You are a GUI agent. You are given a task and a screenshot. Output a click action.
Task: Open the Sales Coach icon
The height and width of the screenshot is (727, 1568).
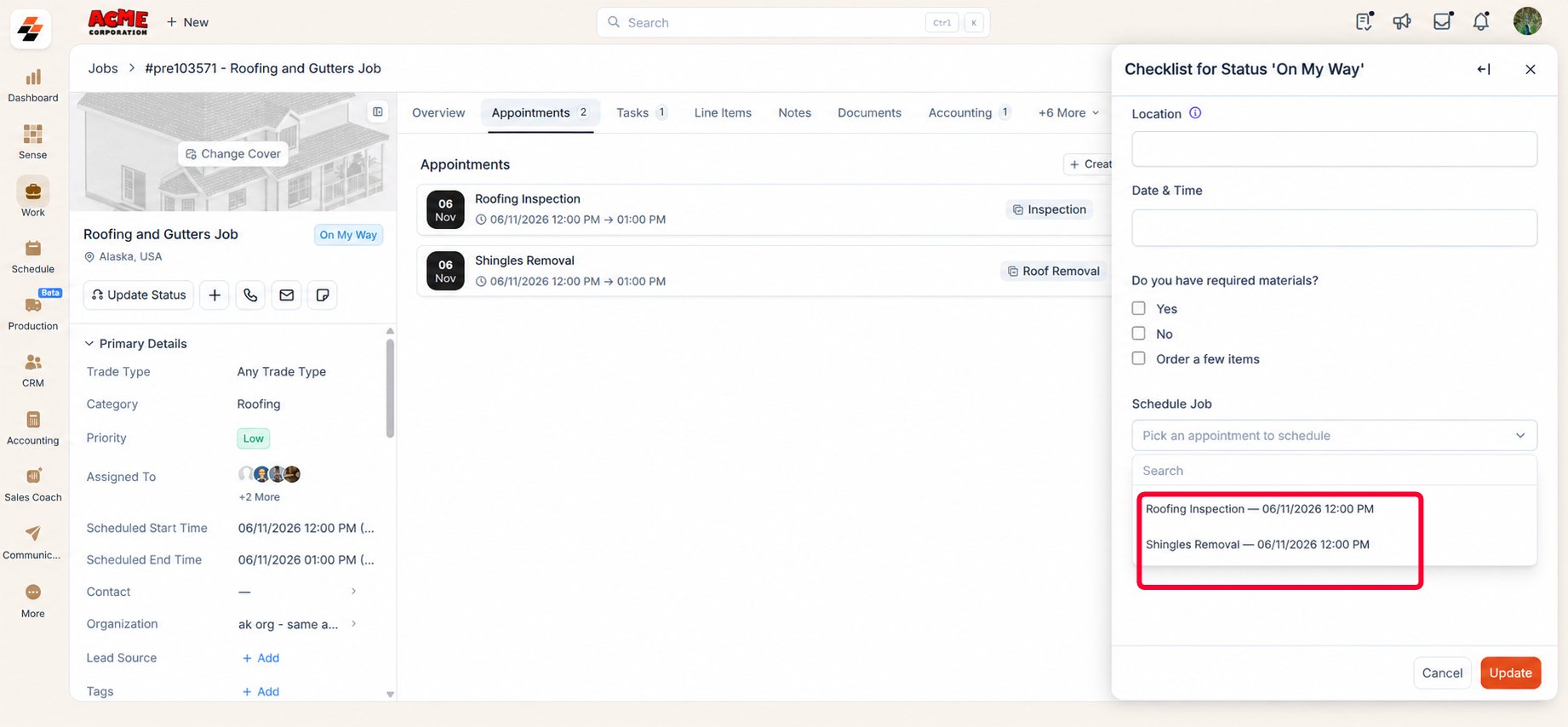tap(33, 477)
